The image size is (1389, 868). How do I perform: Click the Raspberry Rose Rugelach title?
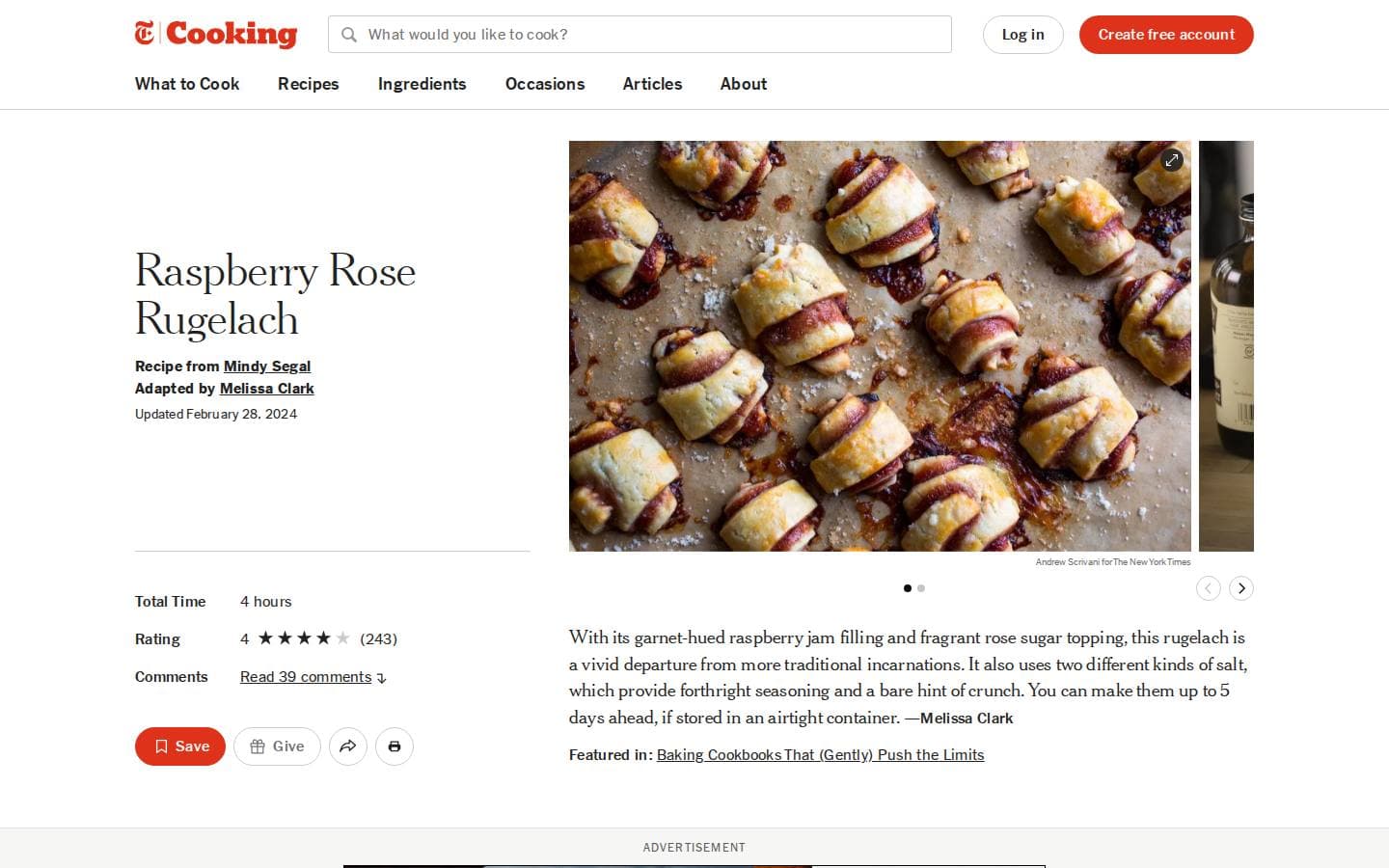click(x=275, y=294)
